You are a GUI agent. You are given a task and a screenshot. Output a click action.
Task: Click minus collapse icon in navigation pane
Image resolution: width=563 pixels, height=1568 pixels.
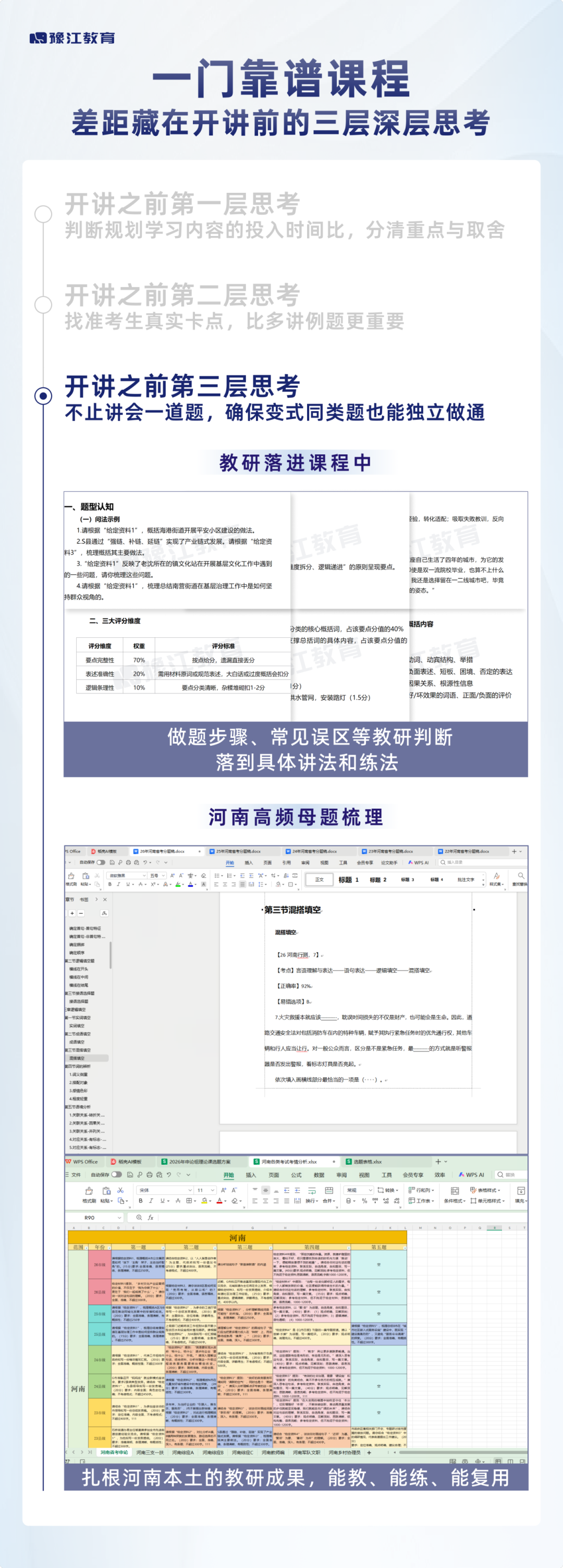(x=81, y=913)
